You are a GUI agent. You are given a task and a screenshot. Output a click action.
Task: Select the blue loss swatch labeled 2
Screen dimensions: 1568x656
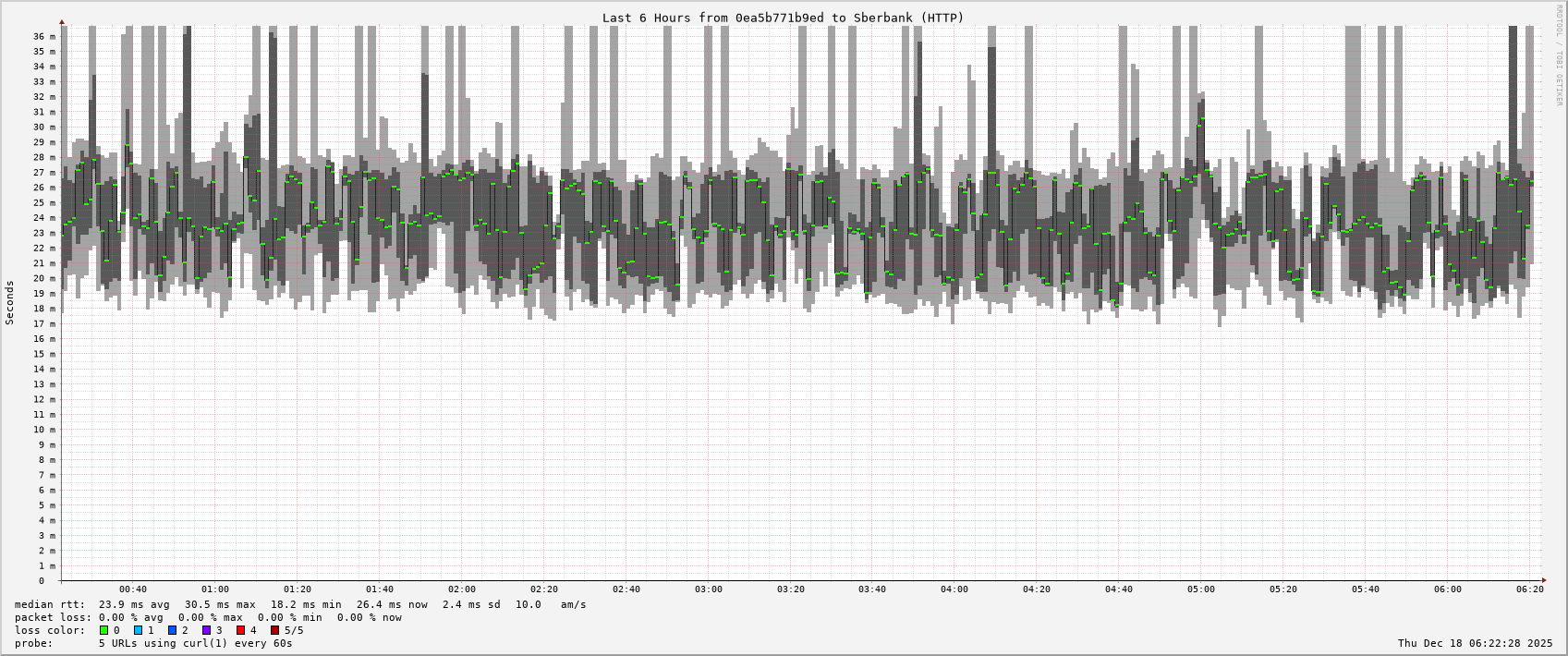173,631
